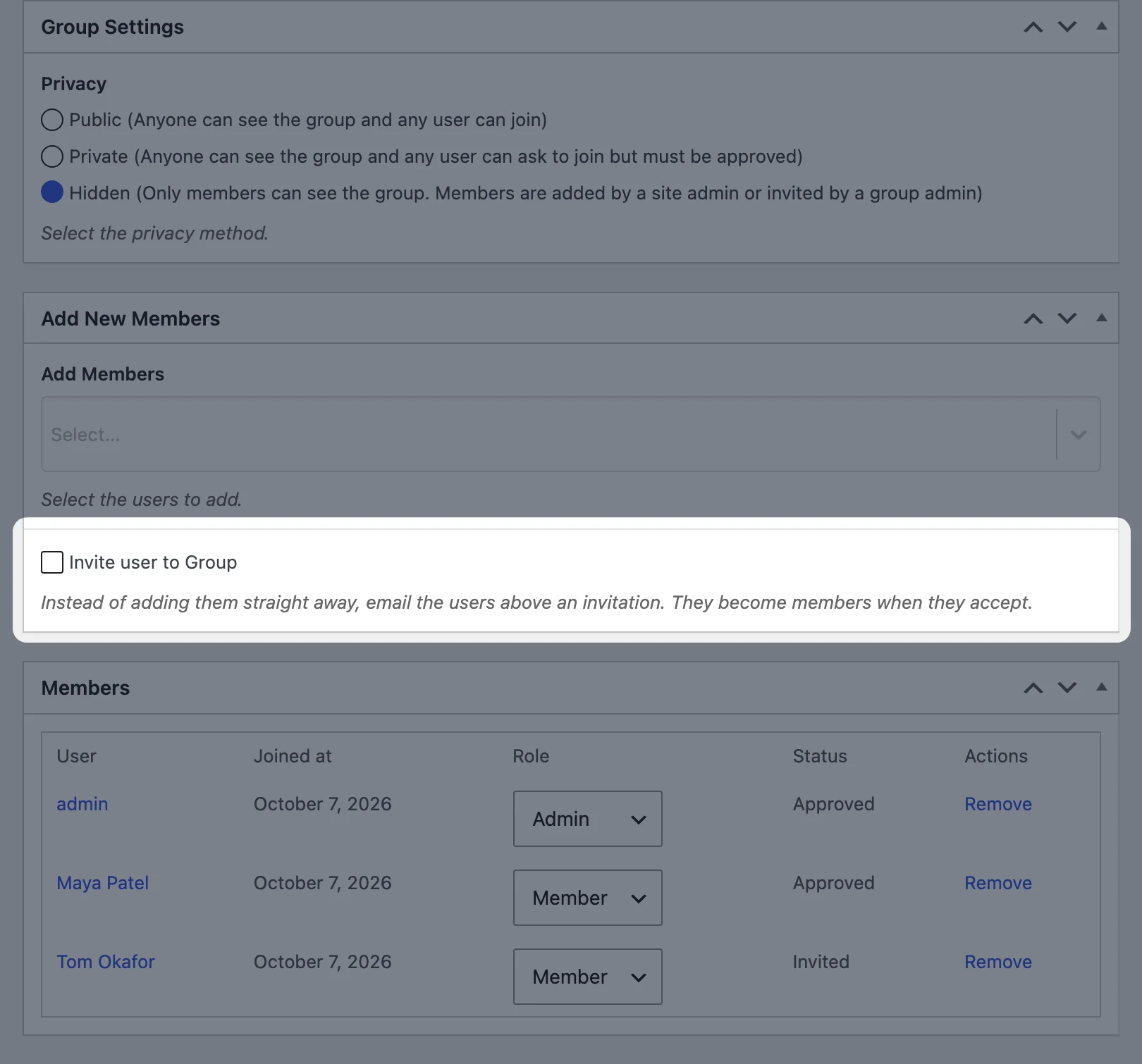The image size is (1142, 1064).
Task: Select the Public privacy option
Action: (52, 120)
